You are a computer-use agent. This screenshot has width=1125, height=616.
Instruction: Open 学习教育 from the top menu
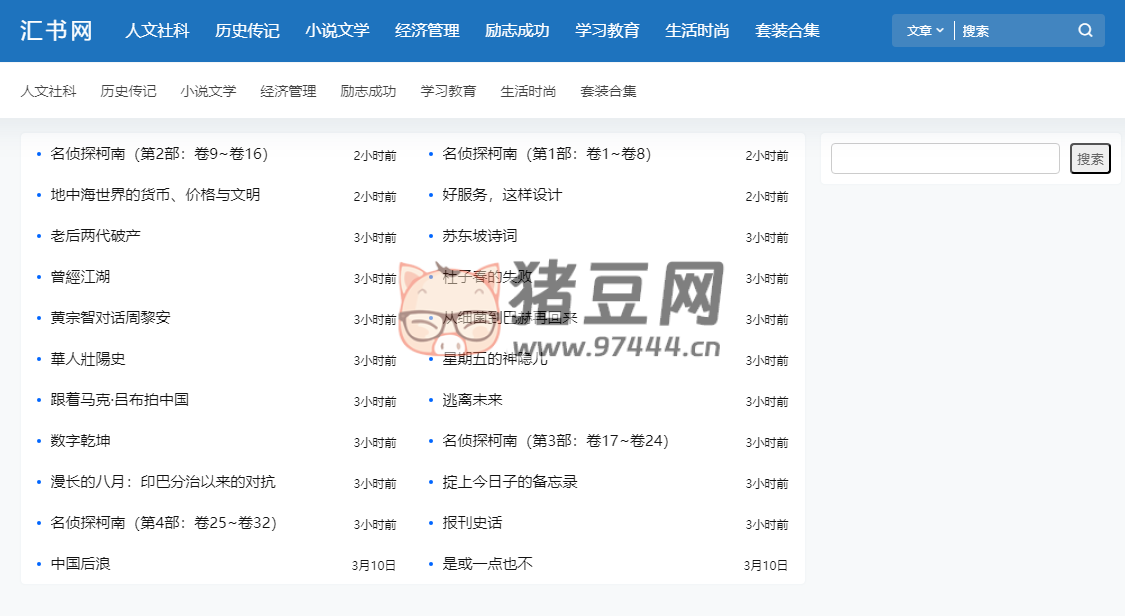606,30
